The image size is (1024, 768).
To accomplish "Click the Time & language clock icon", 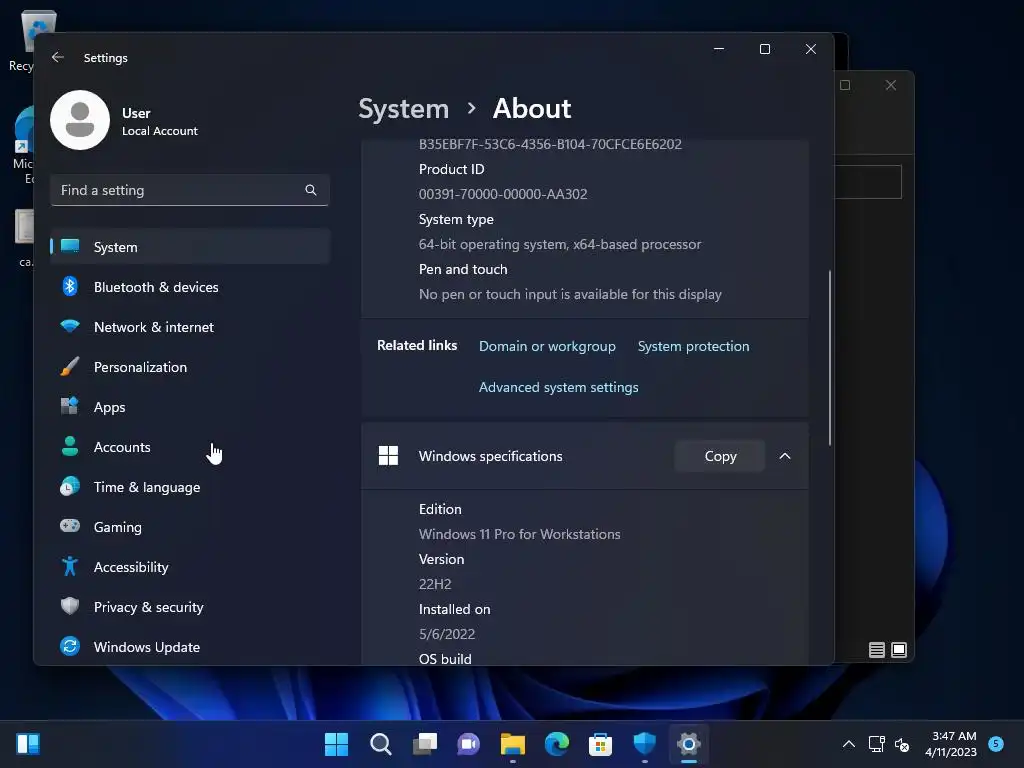I will [x=70, y=487].
